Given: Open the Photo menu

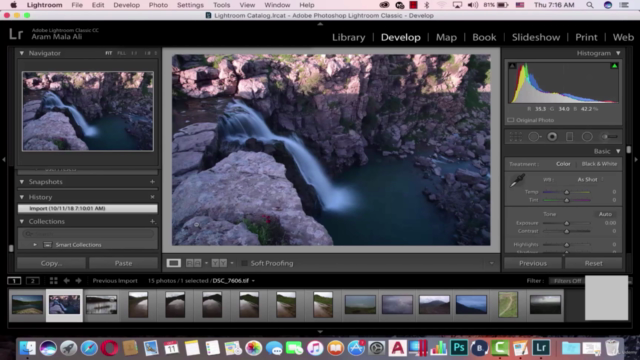Looking at the screenshot, I should [x=158, y=5].
